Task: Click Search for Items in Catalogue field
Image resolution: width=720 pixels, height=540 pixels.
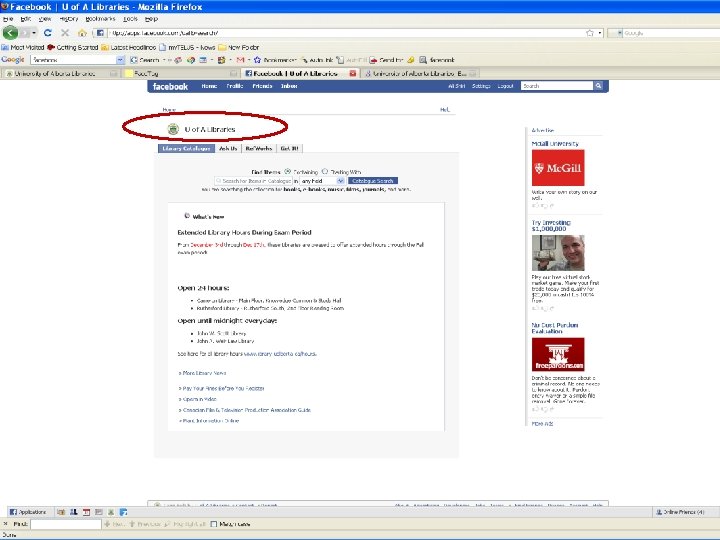Action: 253,181
